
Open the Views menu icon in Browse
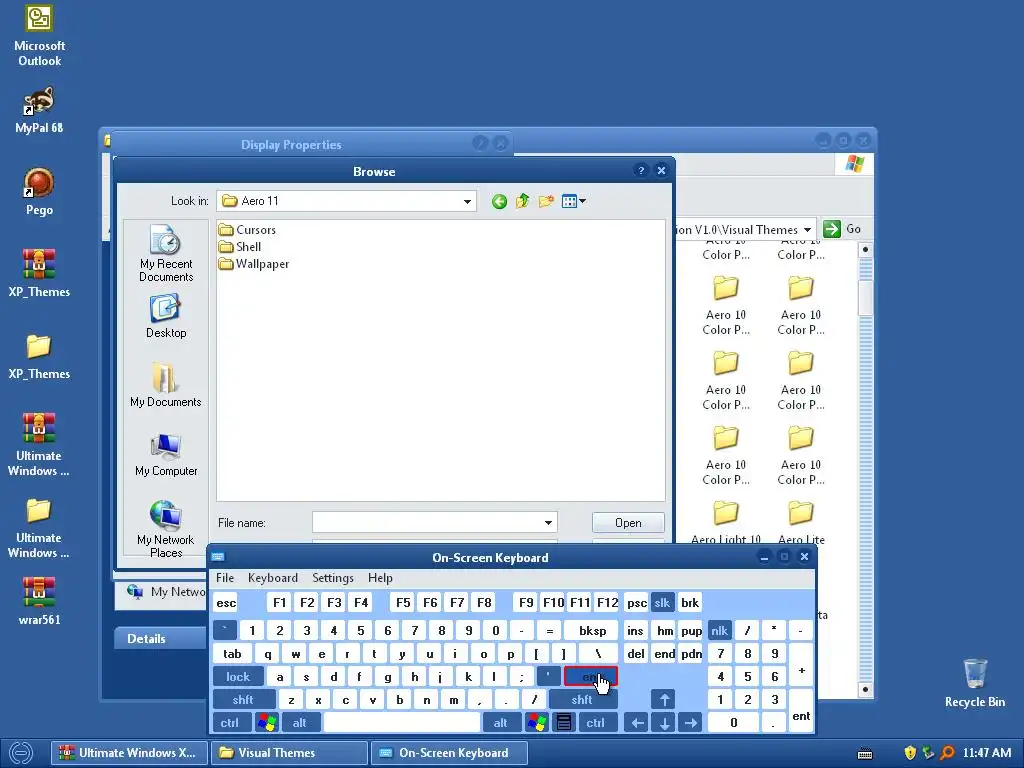[573, 201]
